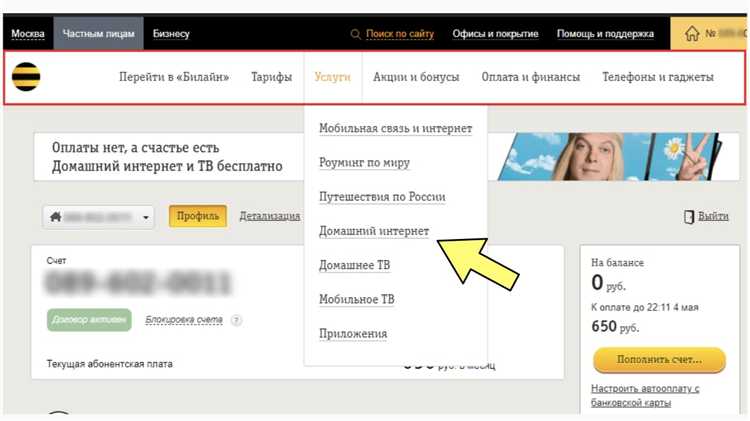Open Помощь и поддержка

click(605, 34)
